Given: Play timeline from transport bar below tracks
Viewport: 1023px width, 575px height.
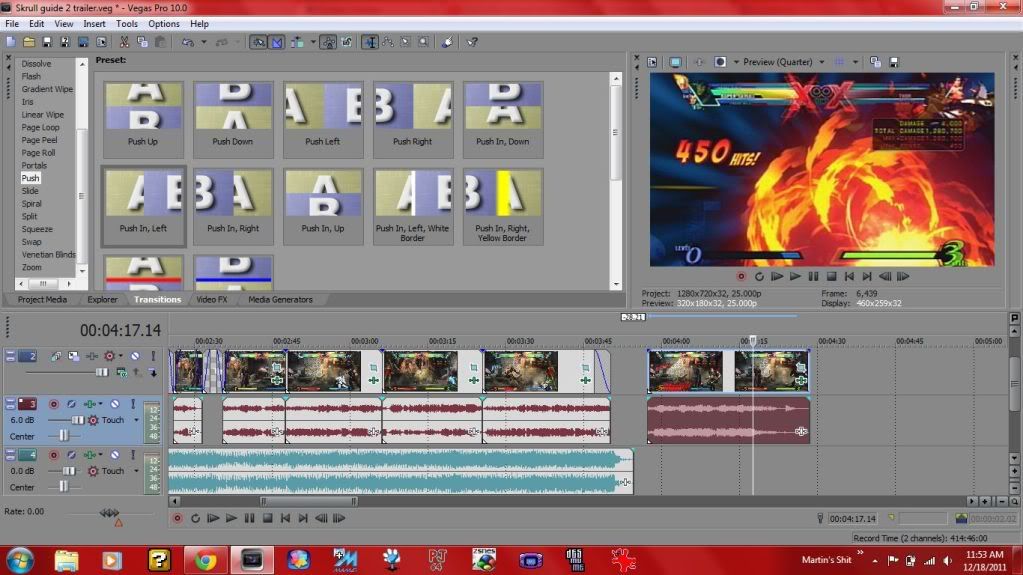Looking at the screenshot, I should coord(231,518).
